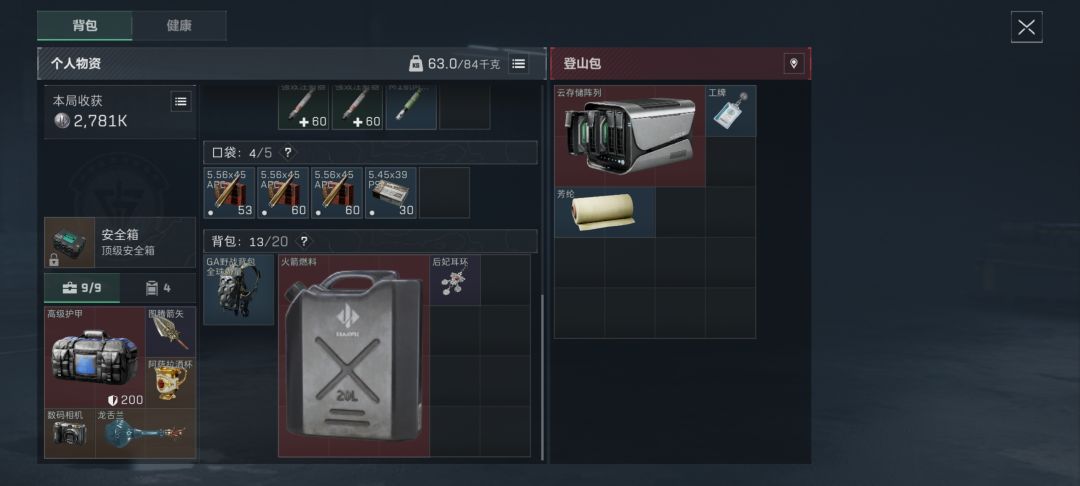Viewport: 1080px width, 486px height.
Task: Show help for 背包 13/20 capacity
Action: [304, 242]
